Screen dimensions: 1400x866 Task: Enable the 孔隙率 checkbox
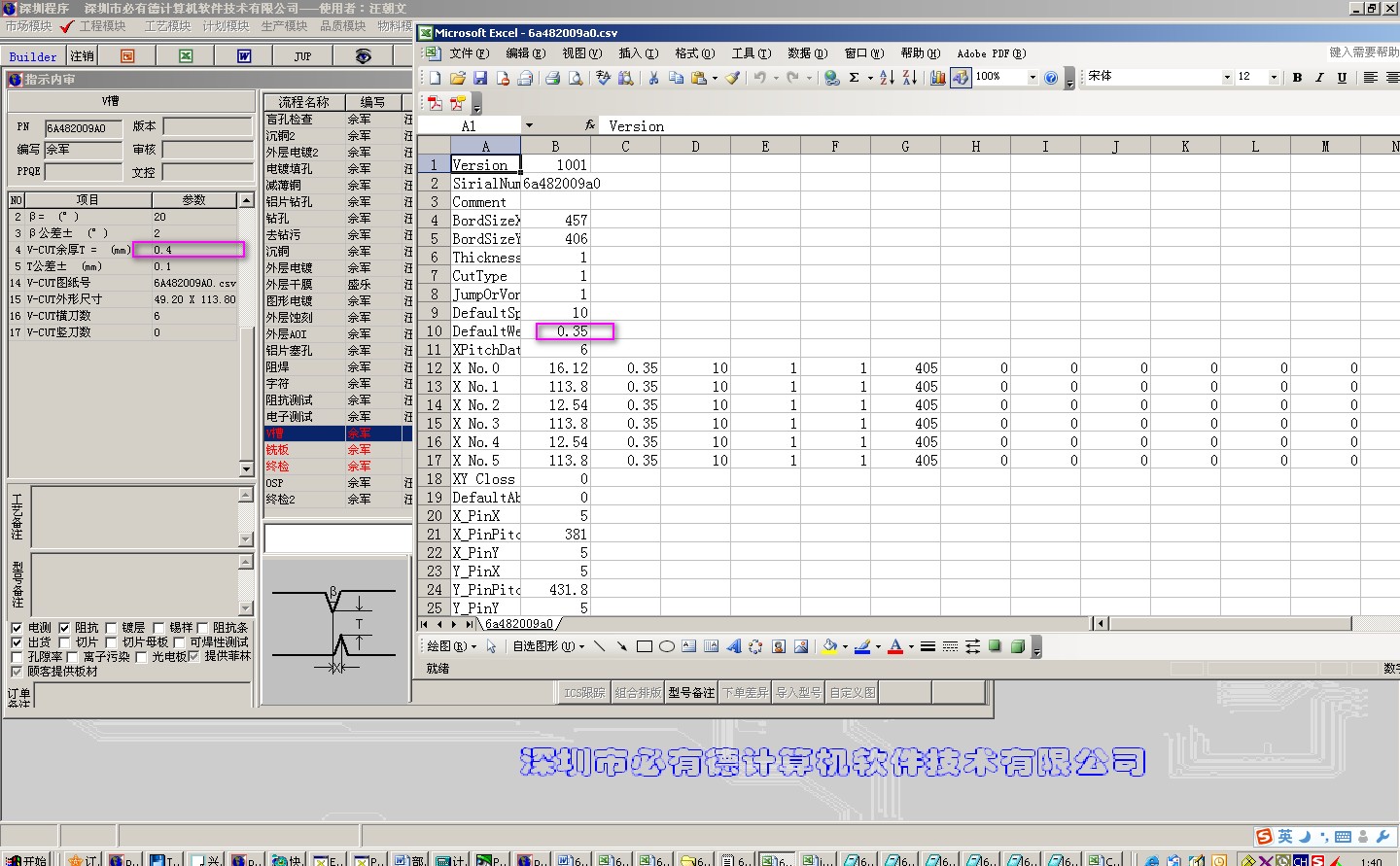[17, 657]
